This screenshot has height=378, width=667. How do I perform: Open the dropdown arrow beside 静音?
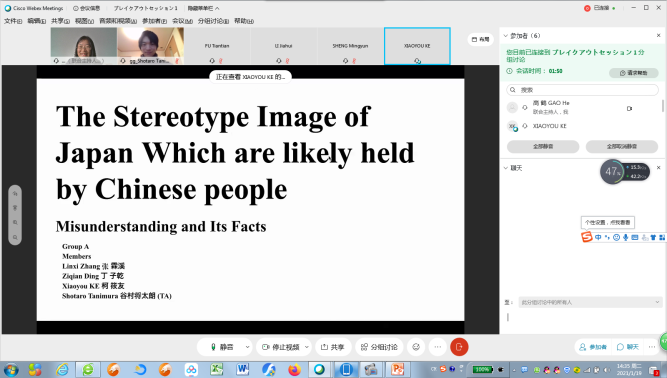248,347
